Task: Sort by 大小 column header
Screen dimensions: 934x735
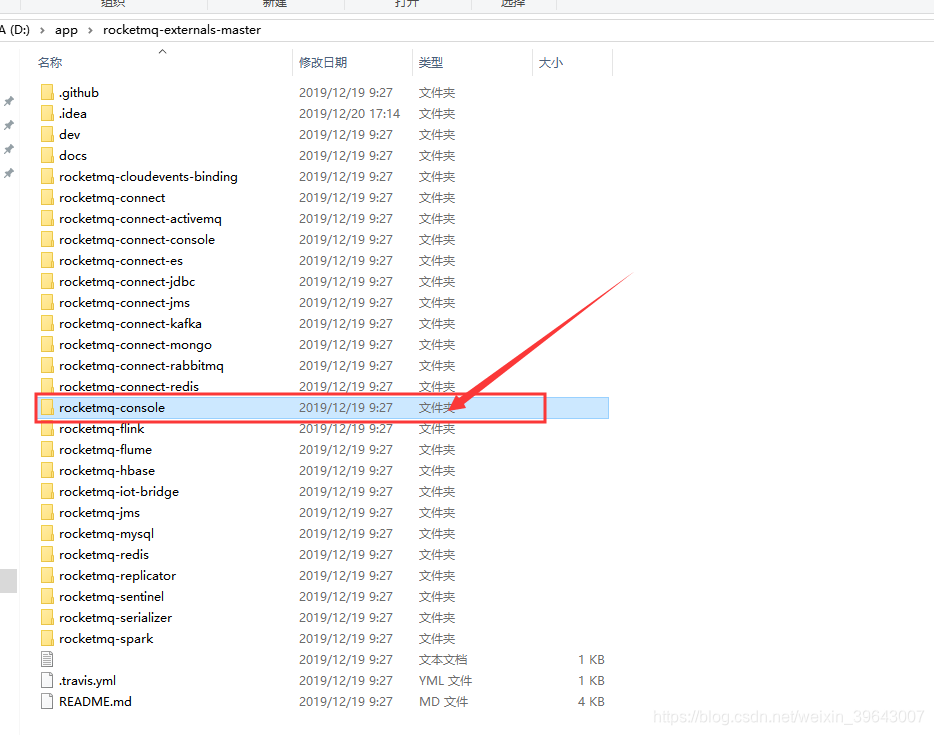Action: (x=550, y=63)
